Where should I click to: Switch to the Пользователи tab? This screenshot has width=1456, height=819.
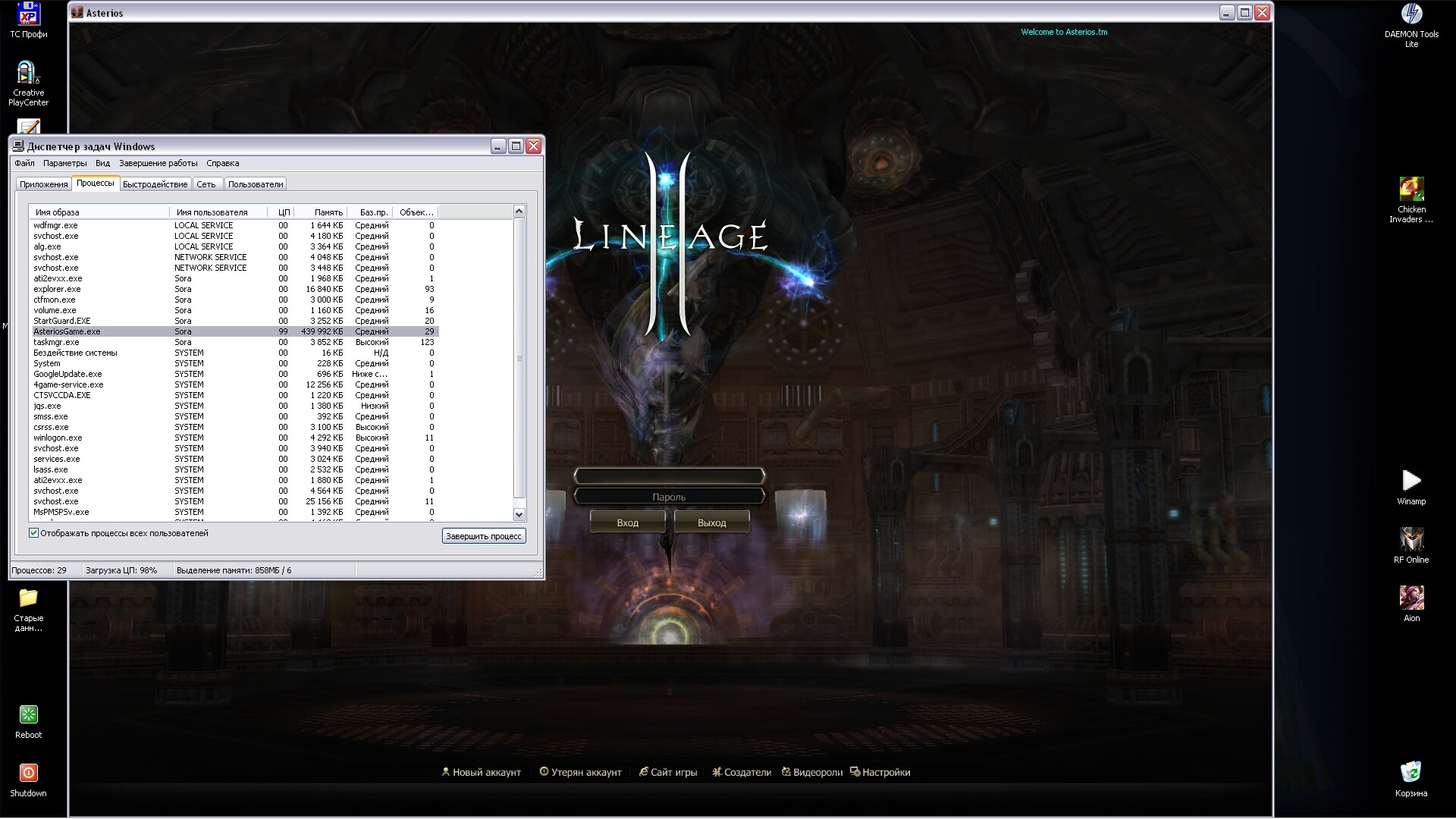256,184
